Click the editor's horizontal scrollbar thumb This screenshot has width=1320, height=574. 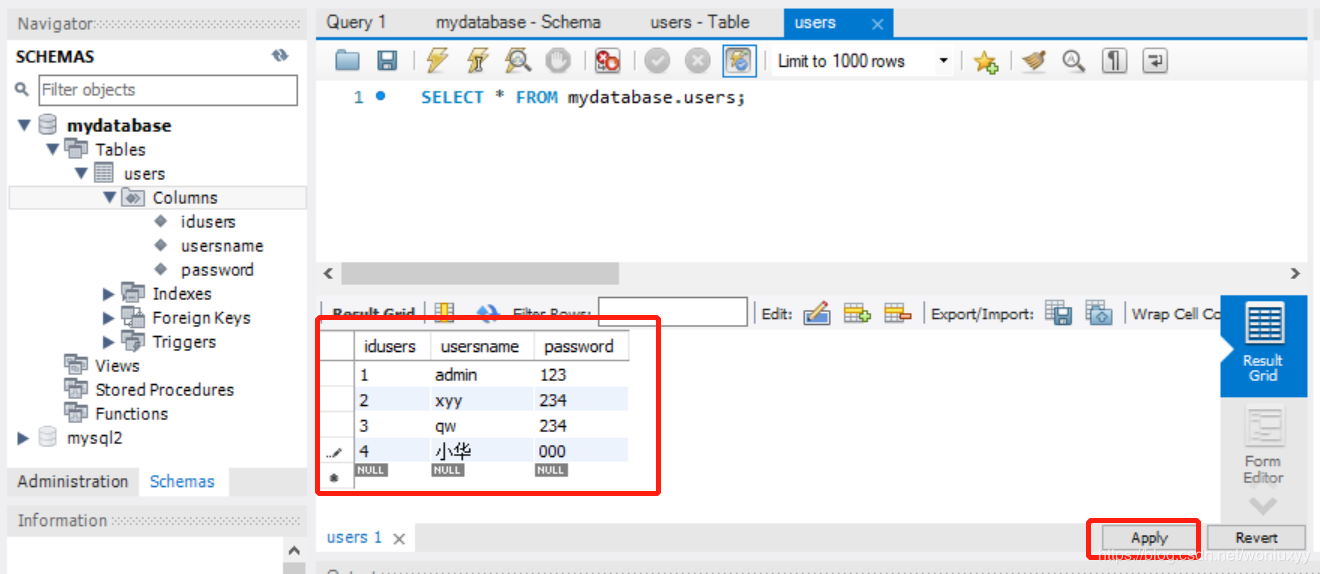(x=480, y=273)
